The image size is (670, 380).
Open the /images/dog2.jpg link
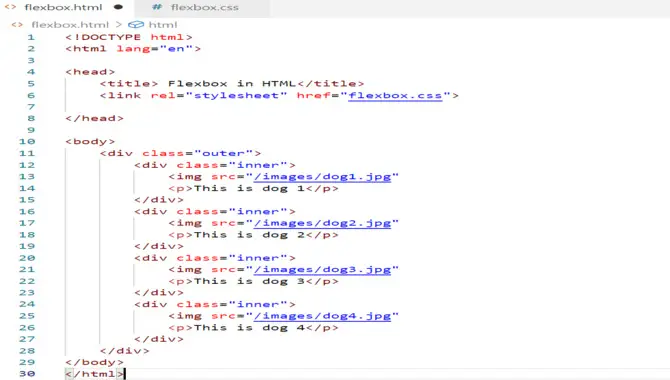[x=322, y=223]
